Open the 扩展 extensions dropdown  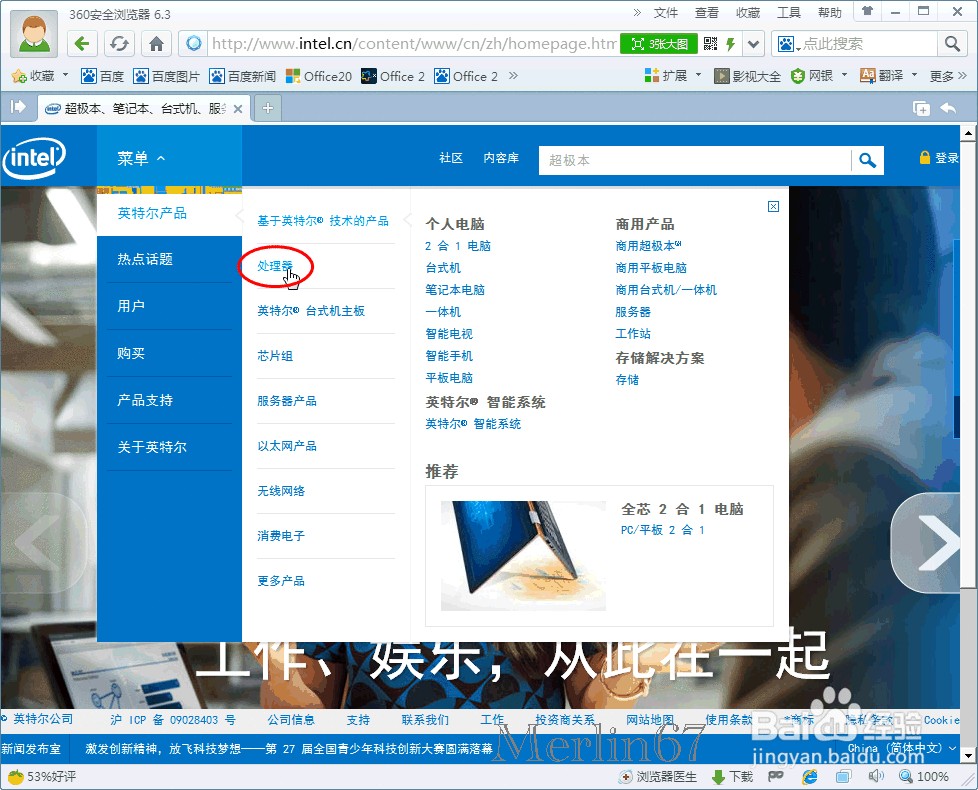tap(673, 76)
